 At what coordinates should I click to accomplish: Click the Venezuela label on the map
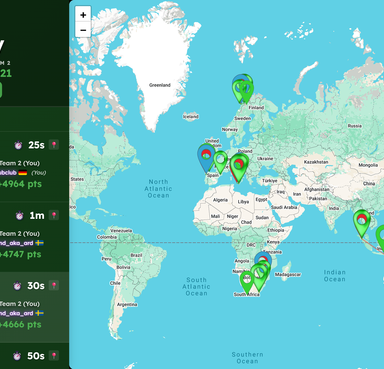point(121,230)
